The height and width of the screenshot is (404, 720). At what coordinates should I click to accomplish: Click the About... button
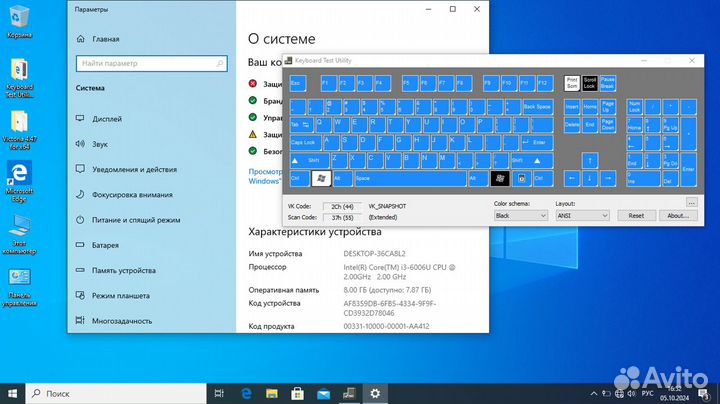pos(678,215)
